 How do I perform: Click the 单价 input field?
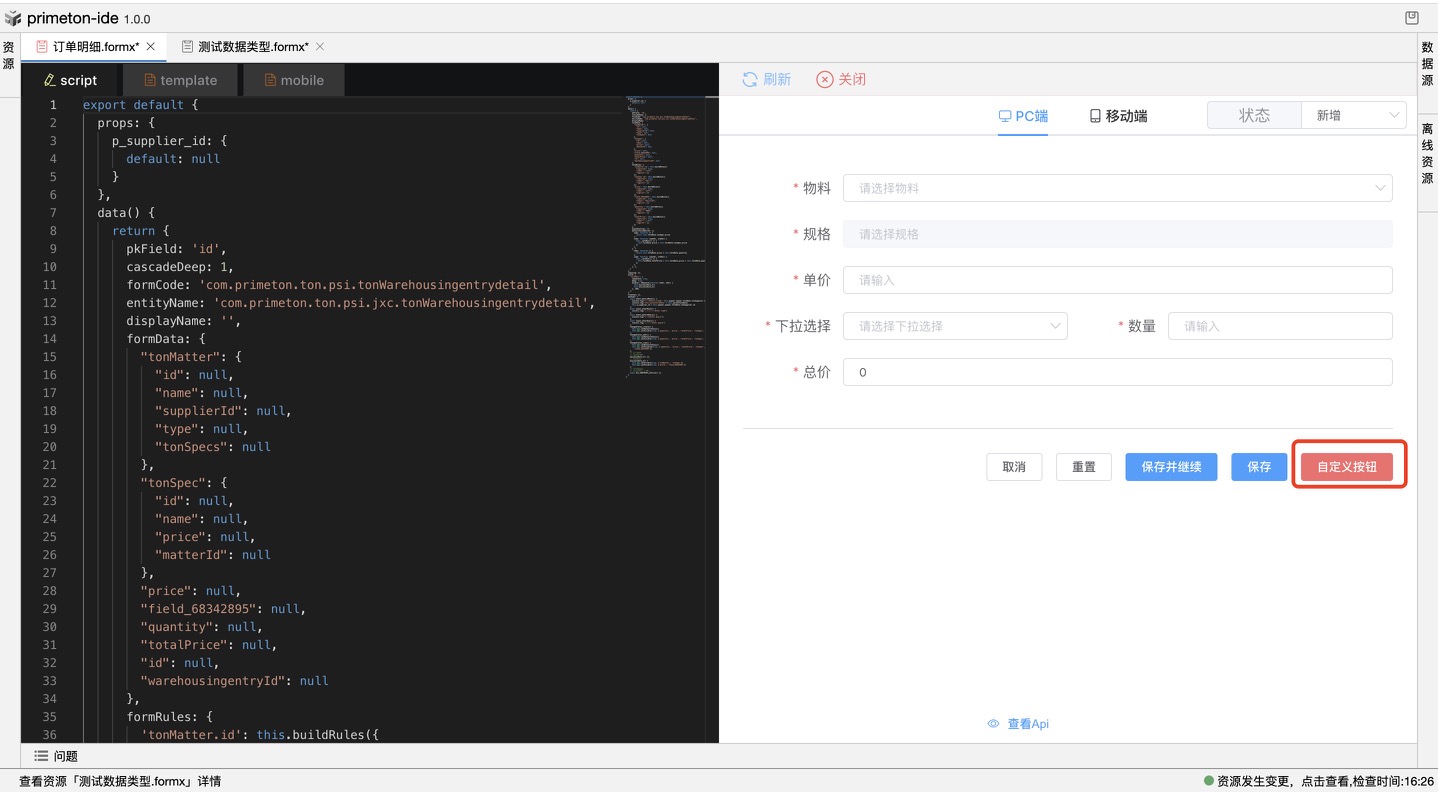[x=1117, y=280]
